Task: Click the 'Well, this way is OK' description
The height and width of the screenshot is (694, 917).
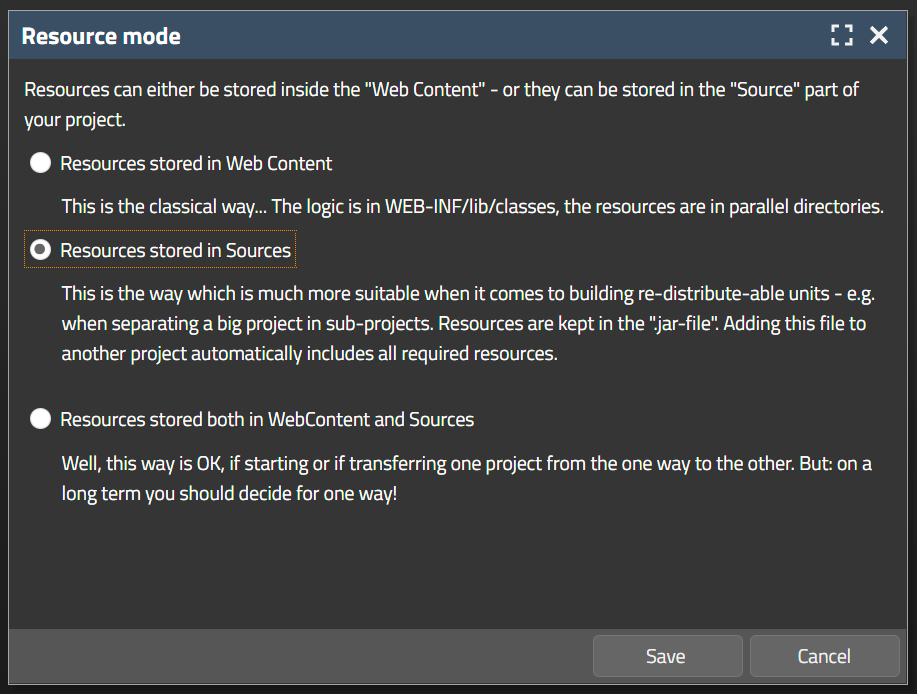Action: coord(465,464)
